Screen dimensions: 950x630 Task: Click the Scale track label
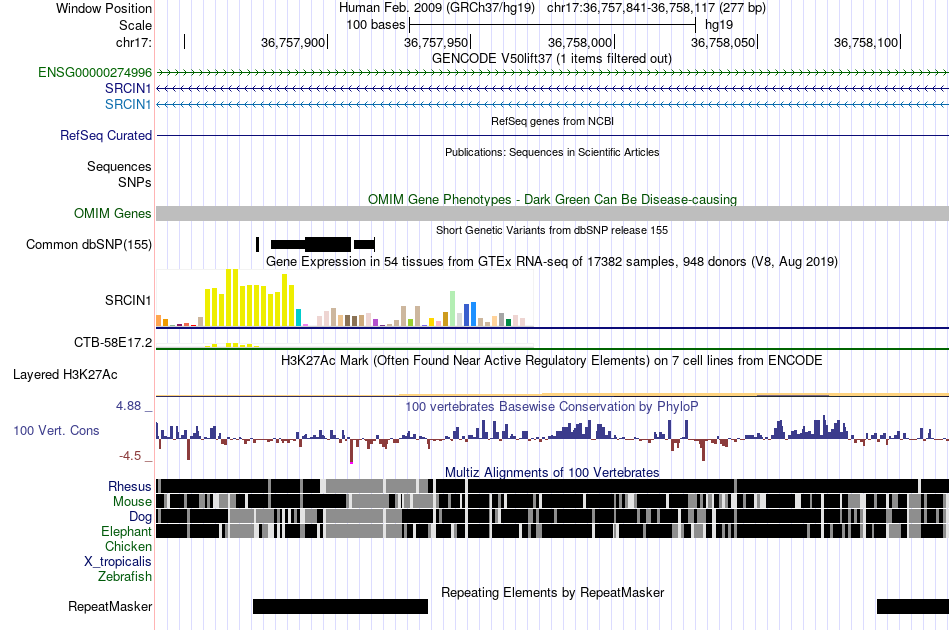[x=135, y=25]
